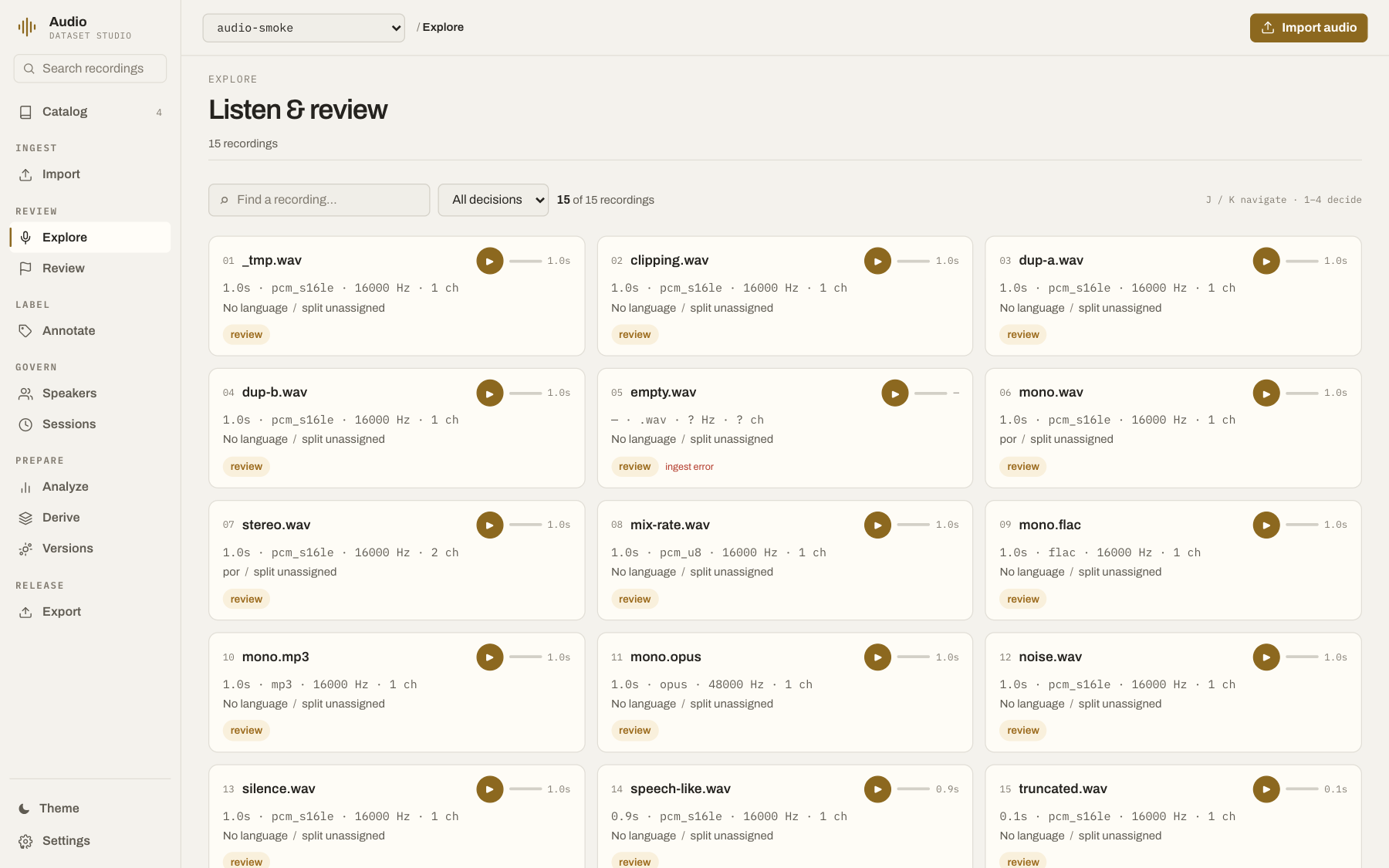Viewport: 1389px width, 868px height.
Task: Click the ingest error label on empty.wav
Action: (689, 467)
